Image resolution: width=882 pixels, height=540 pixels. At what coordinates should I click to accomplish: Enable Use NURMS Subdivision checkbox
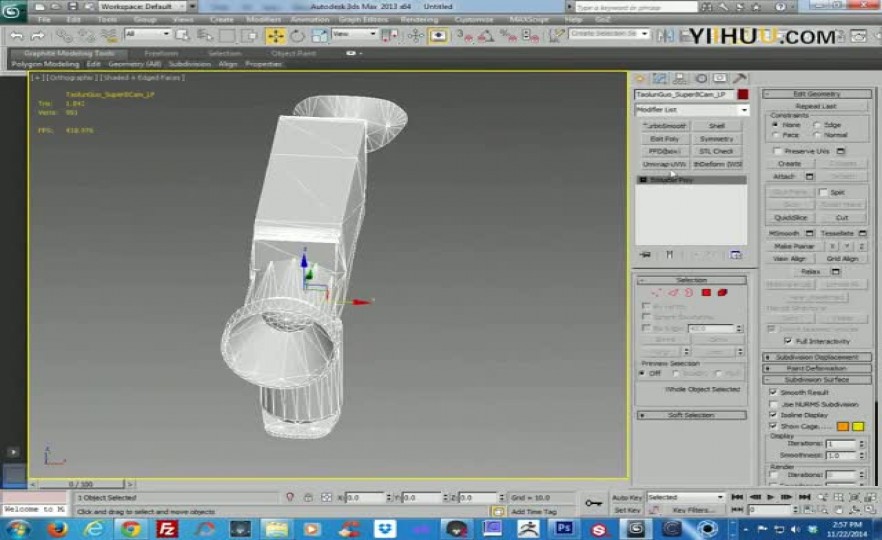(x=773, y=404)
